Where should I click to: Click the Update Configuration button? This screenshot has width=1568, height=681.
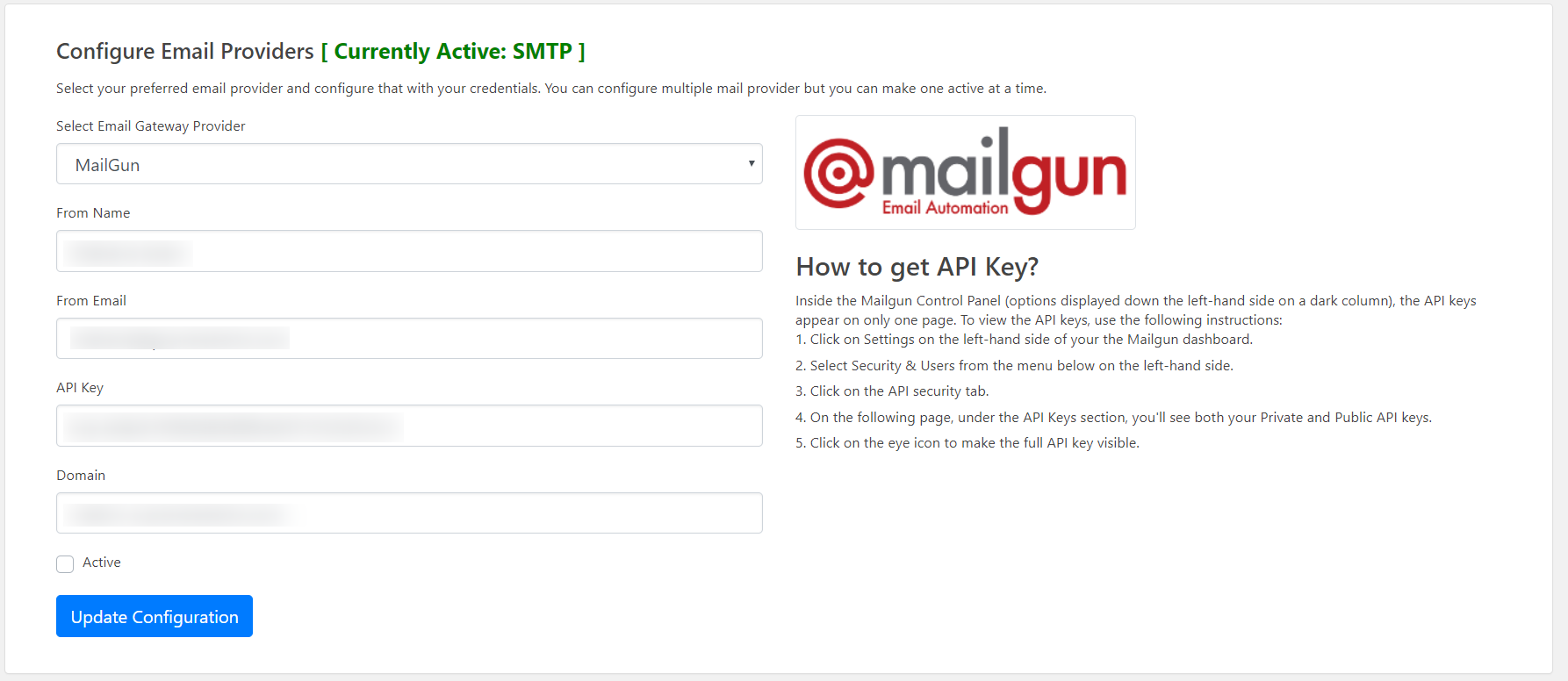tap(155, 616)
